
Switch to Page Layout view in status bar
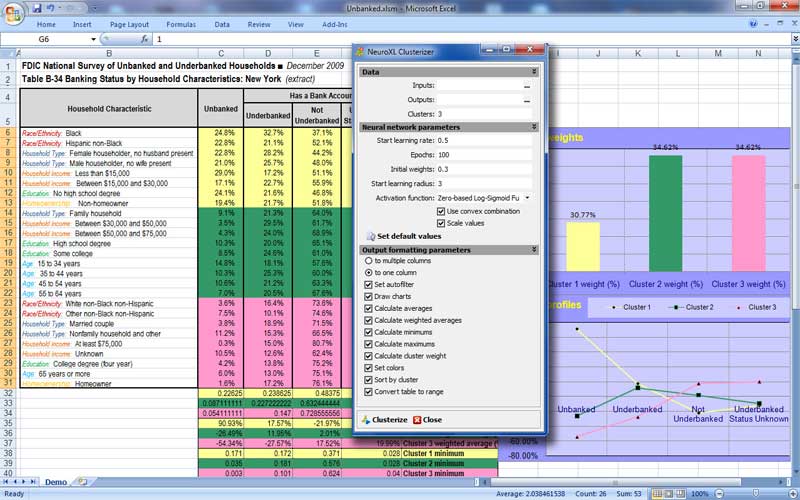(x=670, y=494)
